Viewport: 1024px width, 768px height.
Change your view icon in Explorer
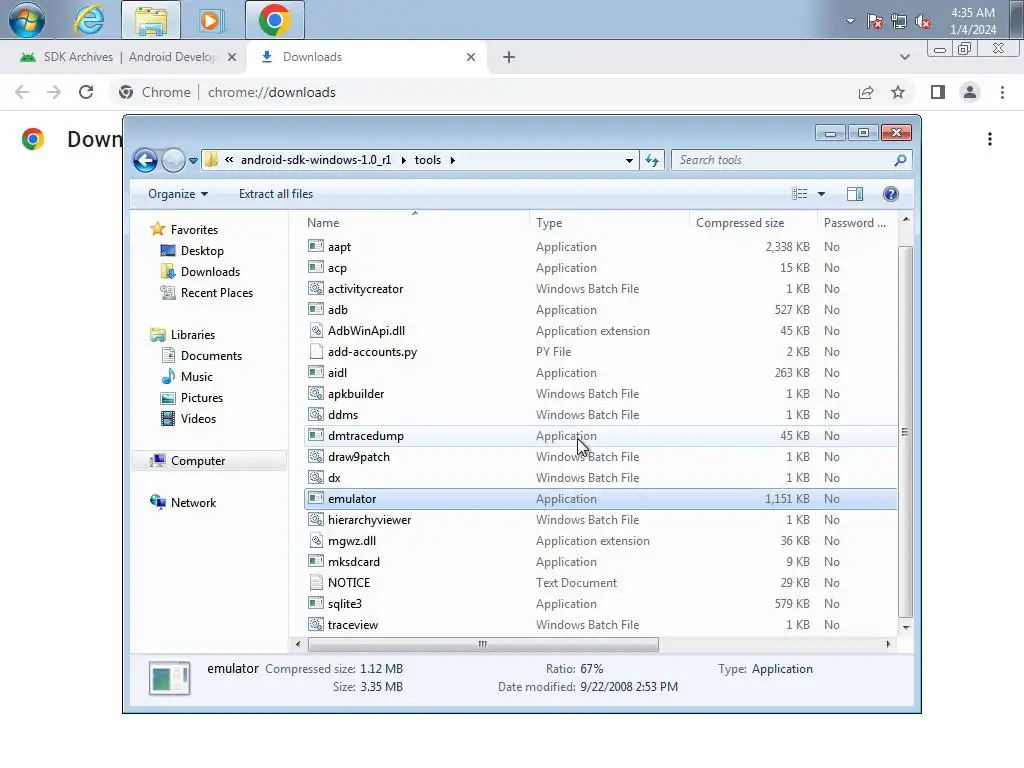[799, 194]
